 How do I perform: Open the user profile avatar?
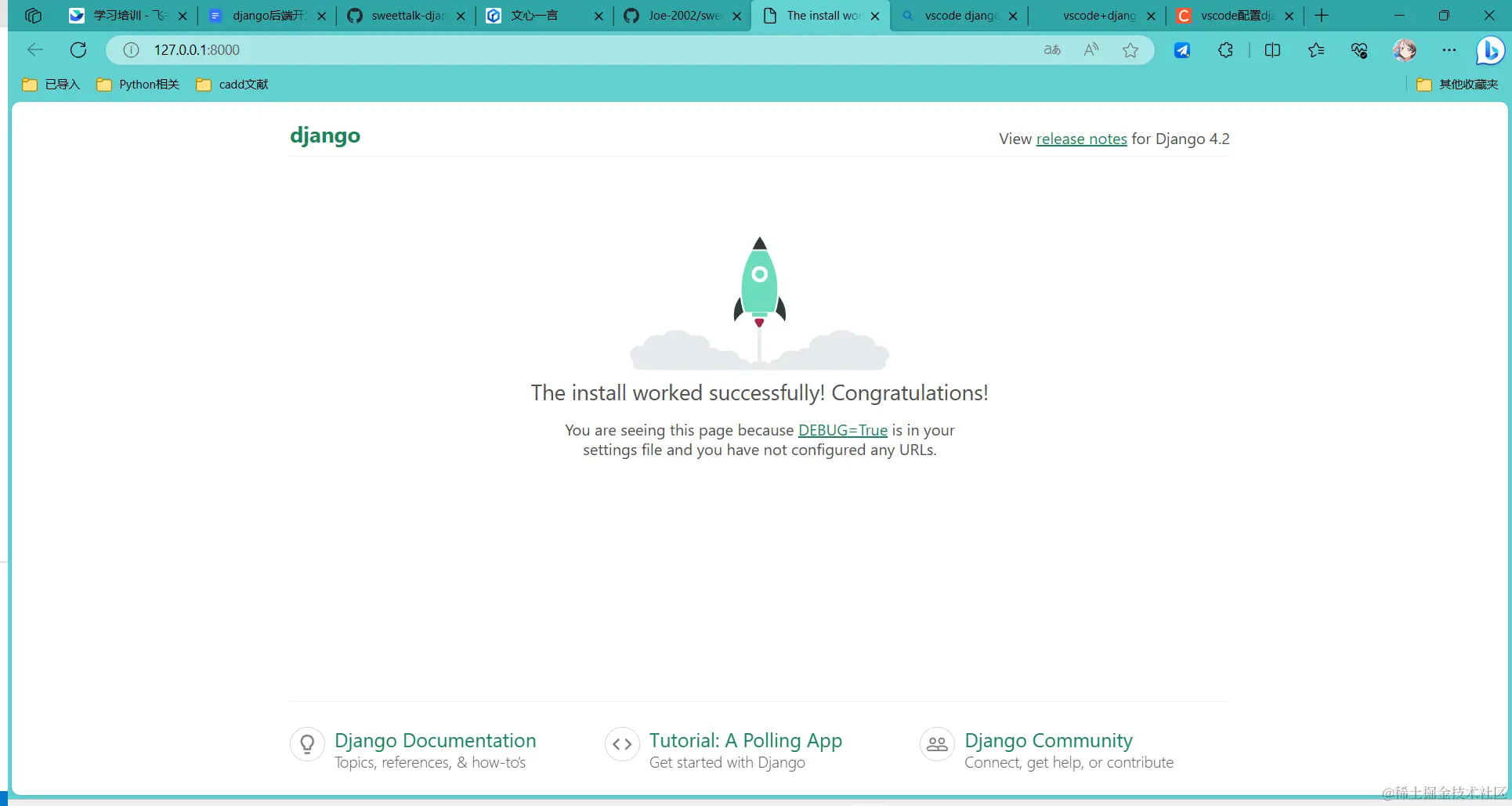tap(1405, 50)
